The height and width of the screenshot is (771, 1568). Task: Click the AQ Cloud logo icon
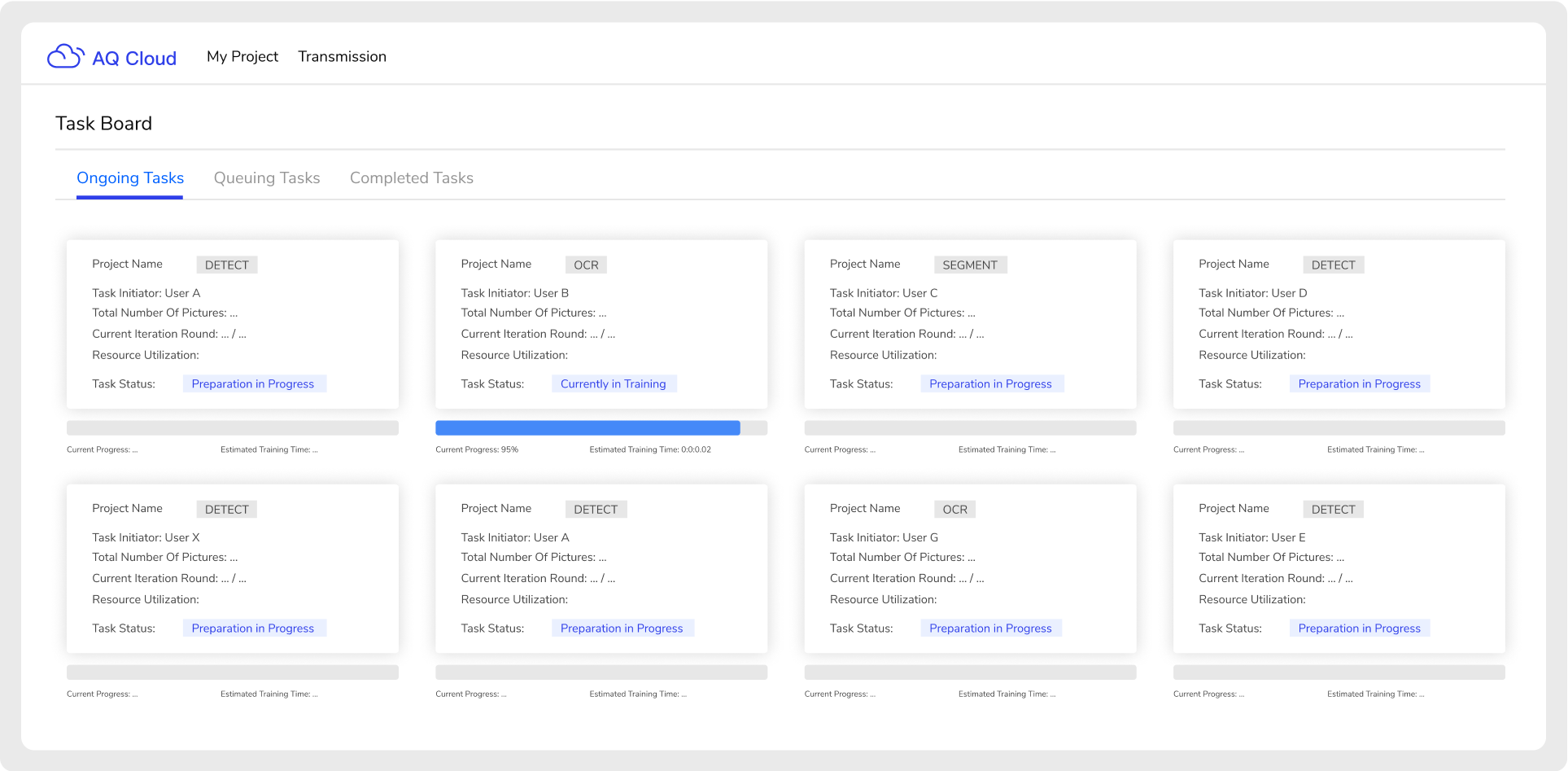point(65,56)
